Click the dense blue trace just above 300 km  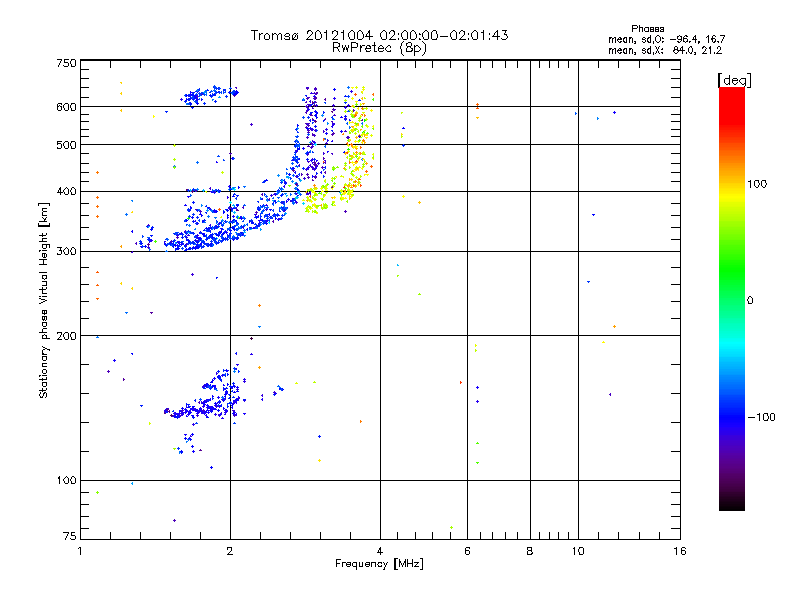pos(204,237)
